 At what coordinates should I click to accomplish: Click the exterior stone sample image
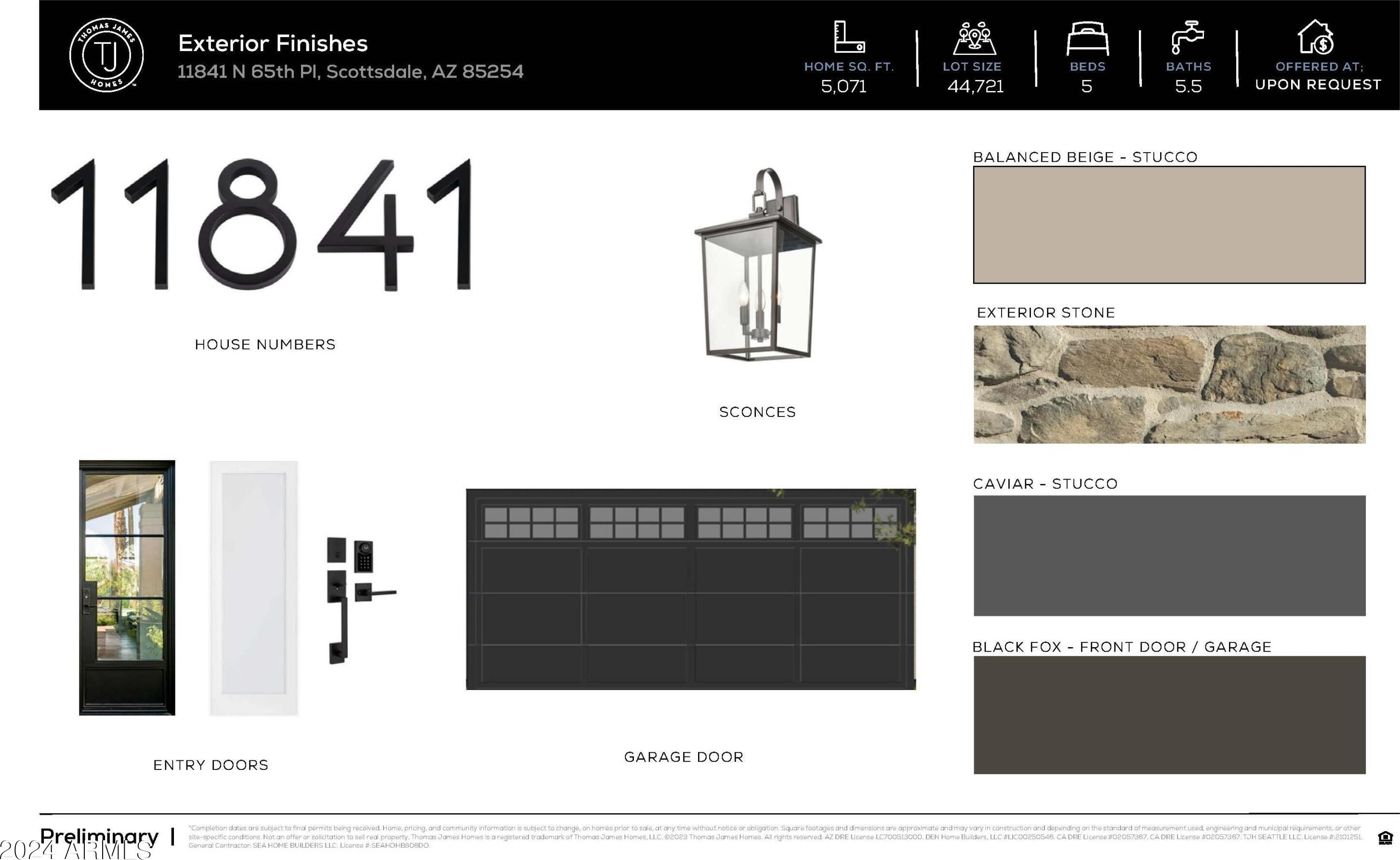tap(1169, 385)
